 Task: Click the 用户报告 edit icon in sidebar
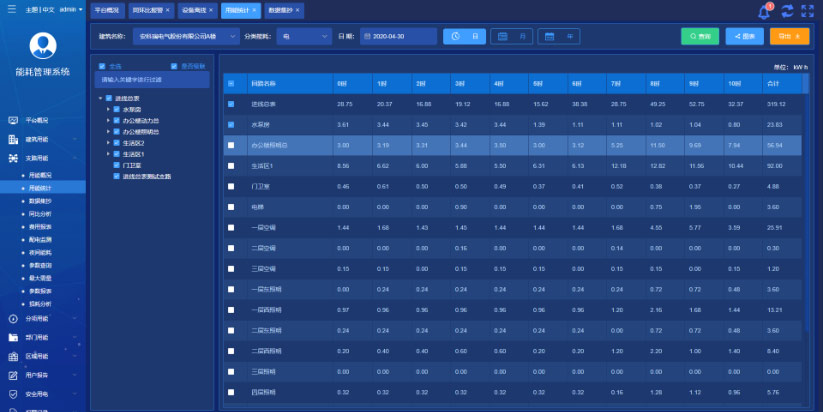pyautogui.click(x=13, y=375)
